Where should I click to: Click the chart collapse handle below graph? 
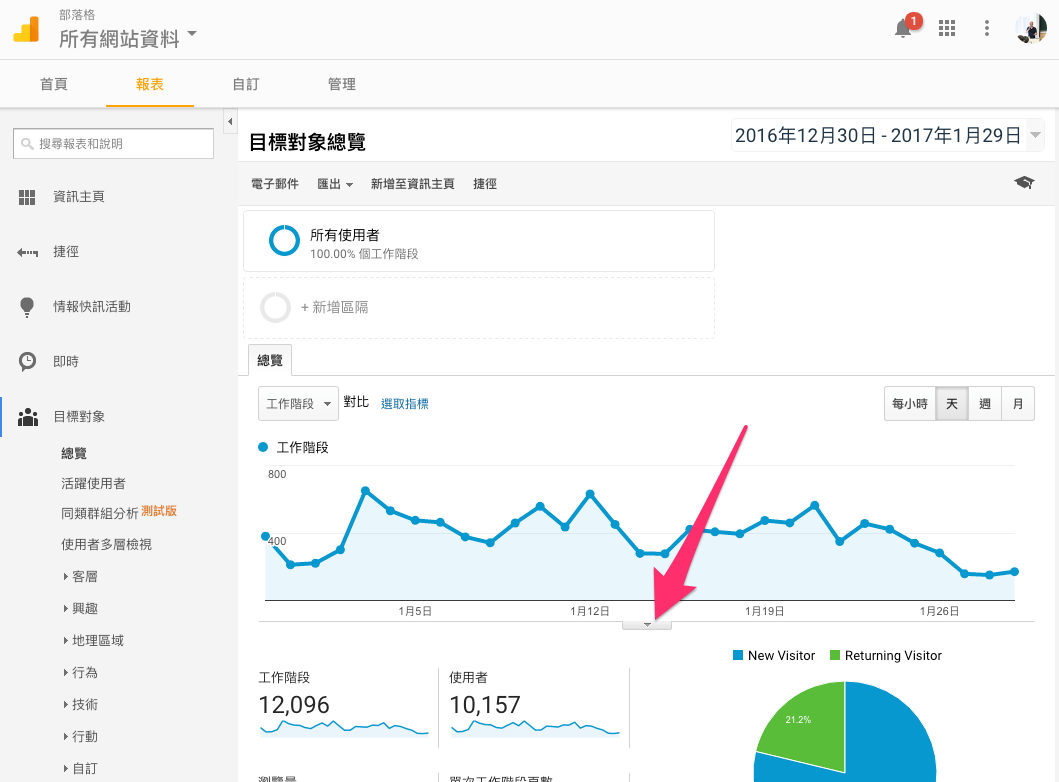coord(647,625)
